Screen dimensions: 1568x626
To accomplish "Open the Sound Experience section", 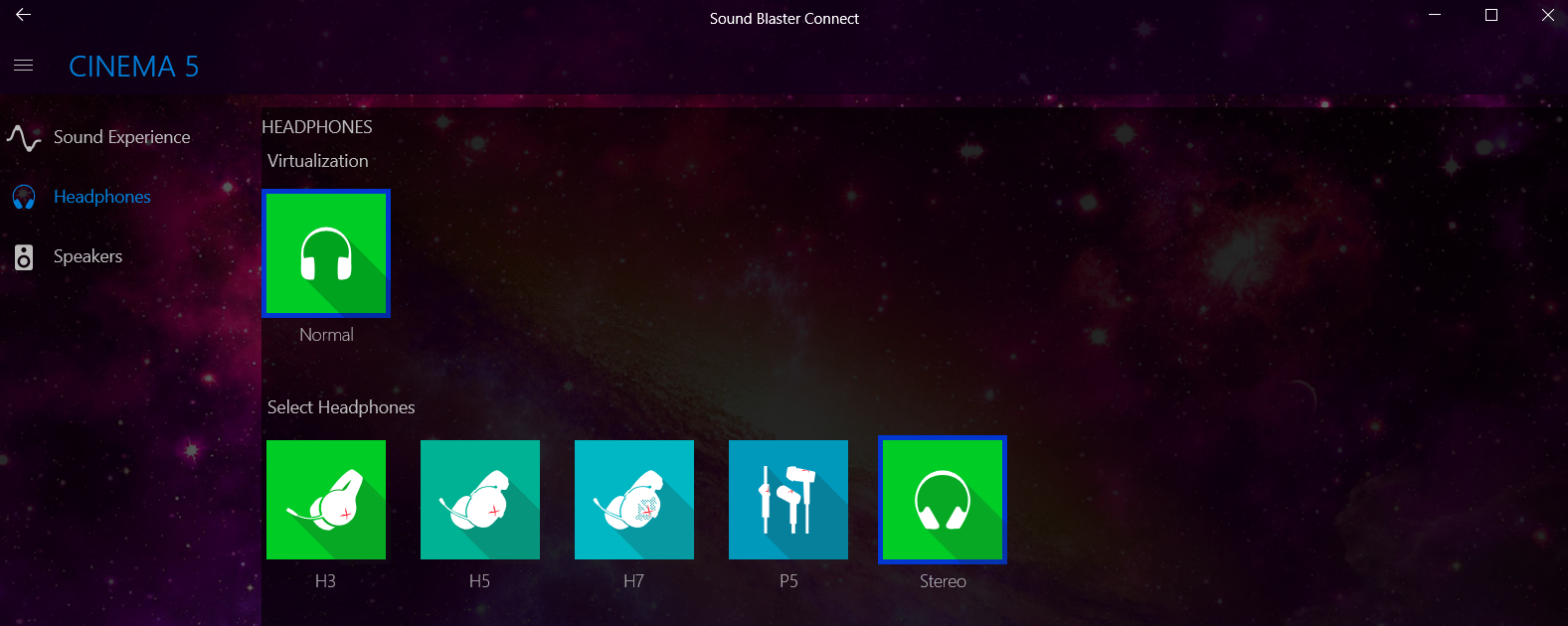I will pyautogui.click(x=122, y=137).
